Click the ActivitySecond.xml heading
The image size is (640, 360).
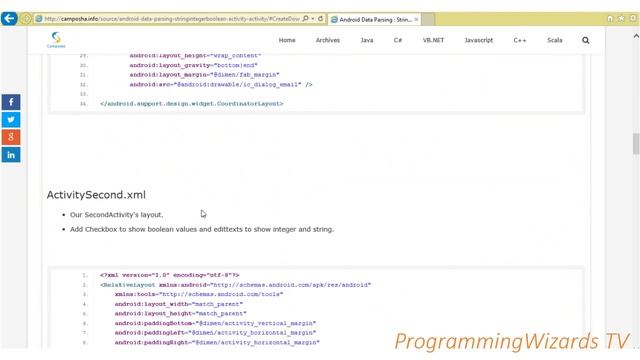pyautogui.click(x=96, y=195)
